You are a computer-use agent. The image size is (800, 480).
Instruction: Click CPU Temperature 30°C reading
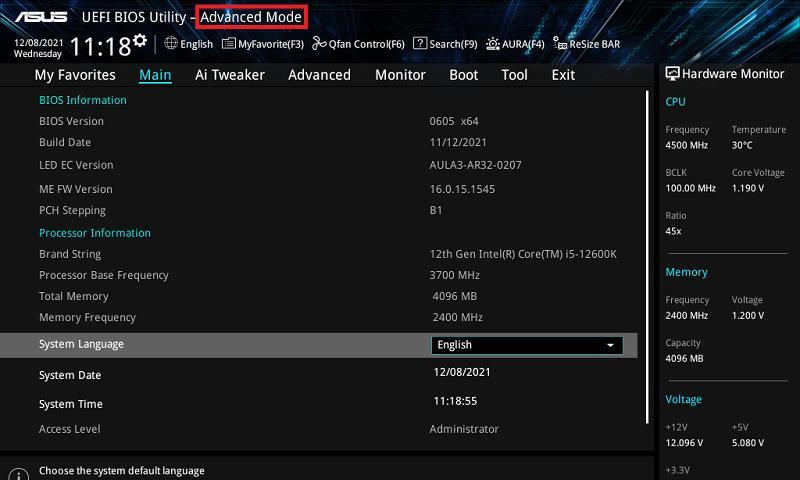point(742,145)
